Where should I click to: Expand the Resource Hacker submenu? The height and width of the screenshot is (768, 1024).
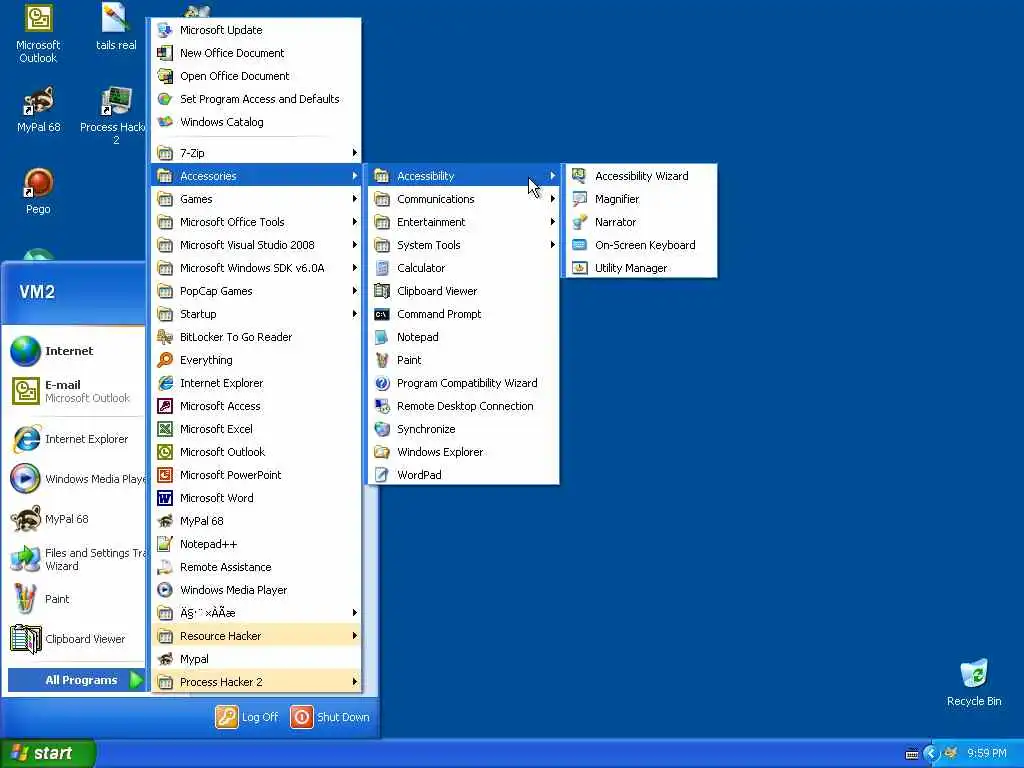(x=257, y=635)
